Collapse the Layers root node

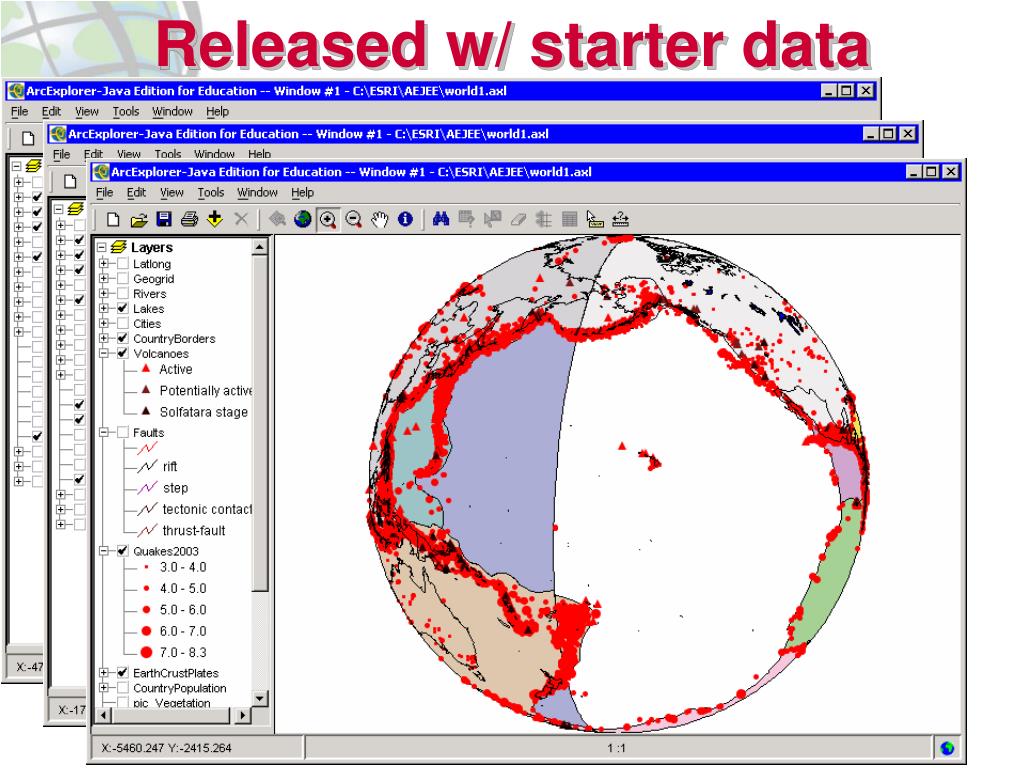tap(101, 247)
